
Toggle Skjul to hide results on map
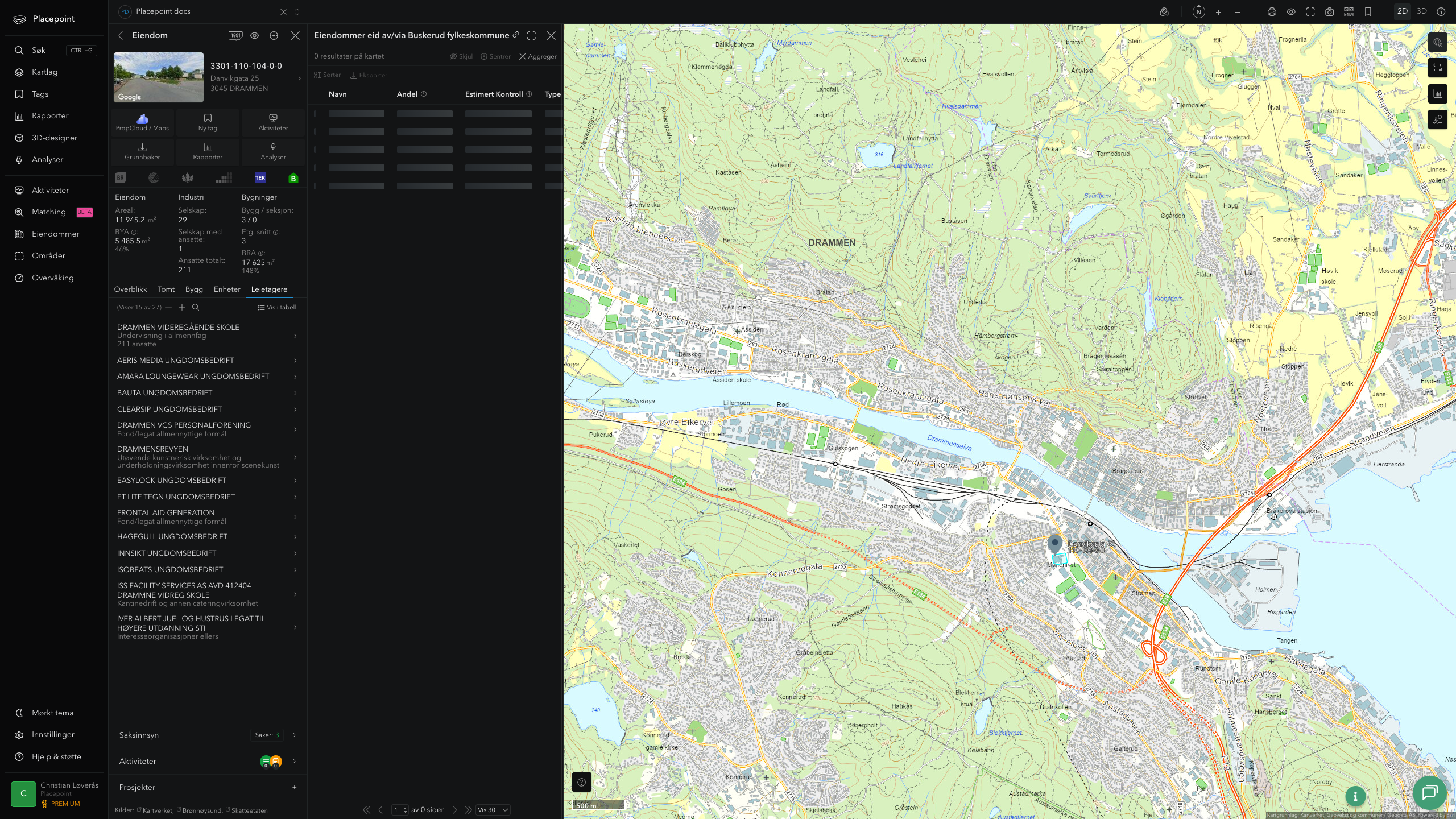coord(461,56)
